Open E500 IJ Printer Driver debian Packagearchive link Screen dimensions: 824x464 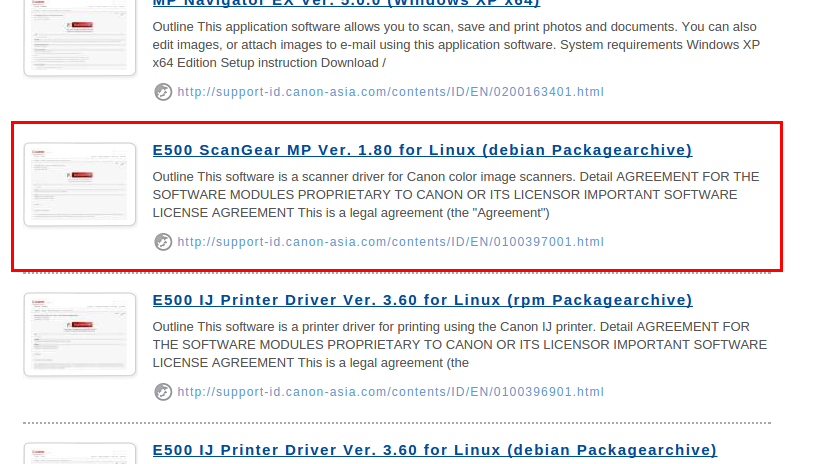pyautogui.click(x=435, y=450)
